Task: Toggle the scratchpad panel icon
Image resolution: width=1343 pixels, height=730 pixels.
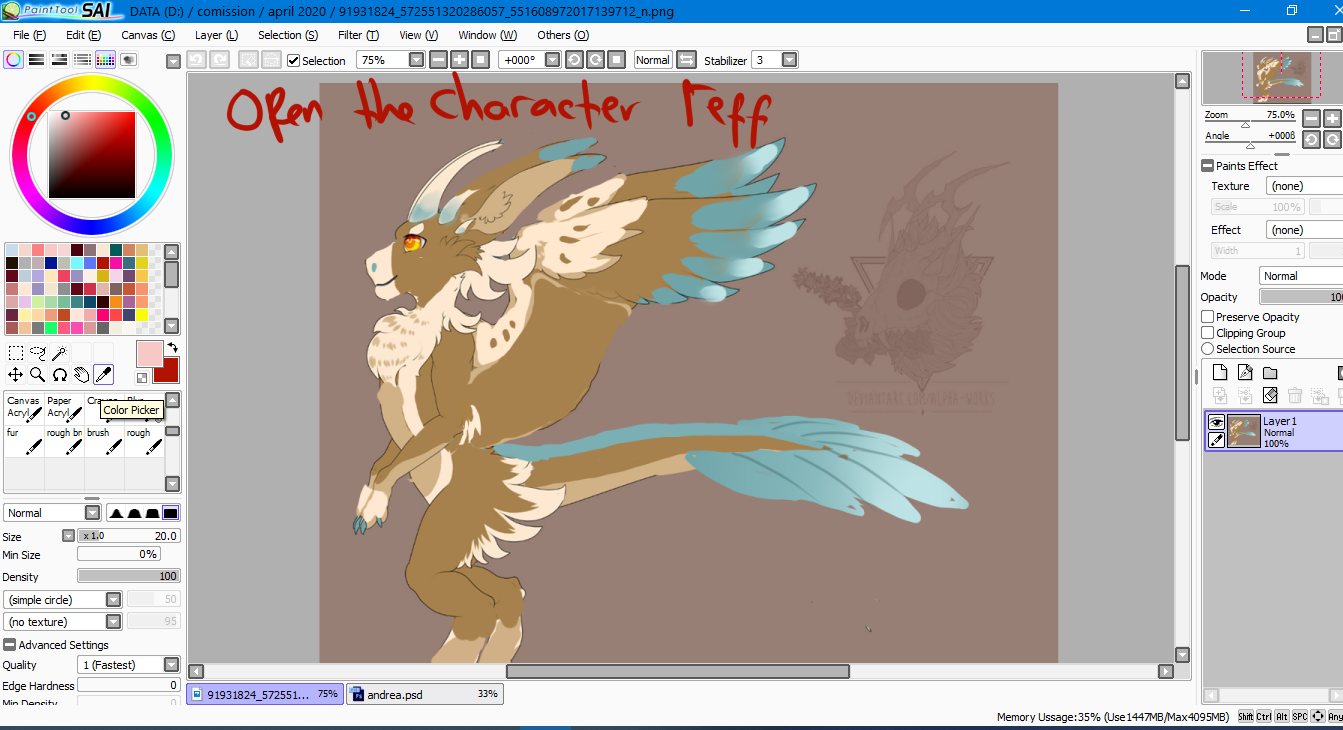Action: 129,60
